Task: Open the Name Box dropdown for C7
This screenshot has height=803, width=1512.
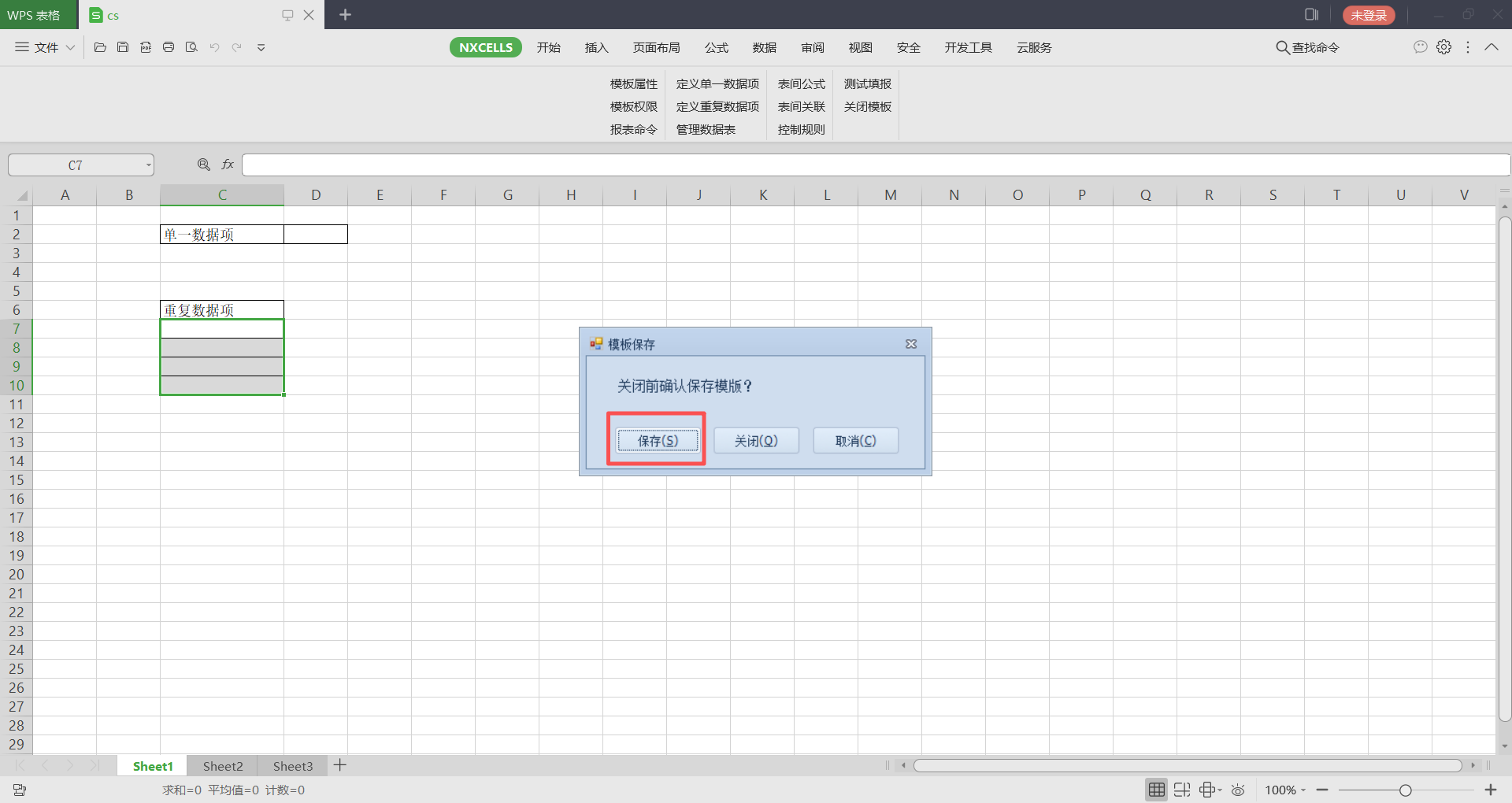Action: pyautogui.click(x=148, y=165)
